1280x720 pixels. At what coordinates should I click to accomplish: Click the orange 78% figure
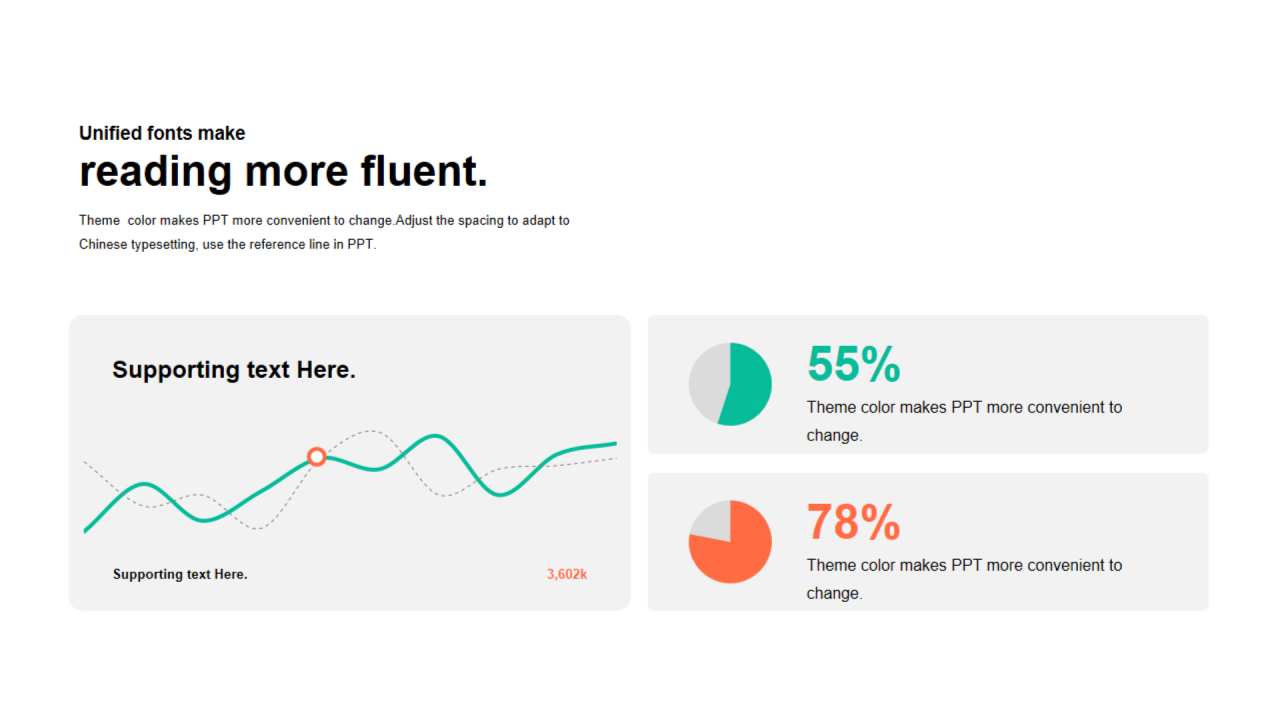[853, 522]
